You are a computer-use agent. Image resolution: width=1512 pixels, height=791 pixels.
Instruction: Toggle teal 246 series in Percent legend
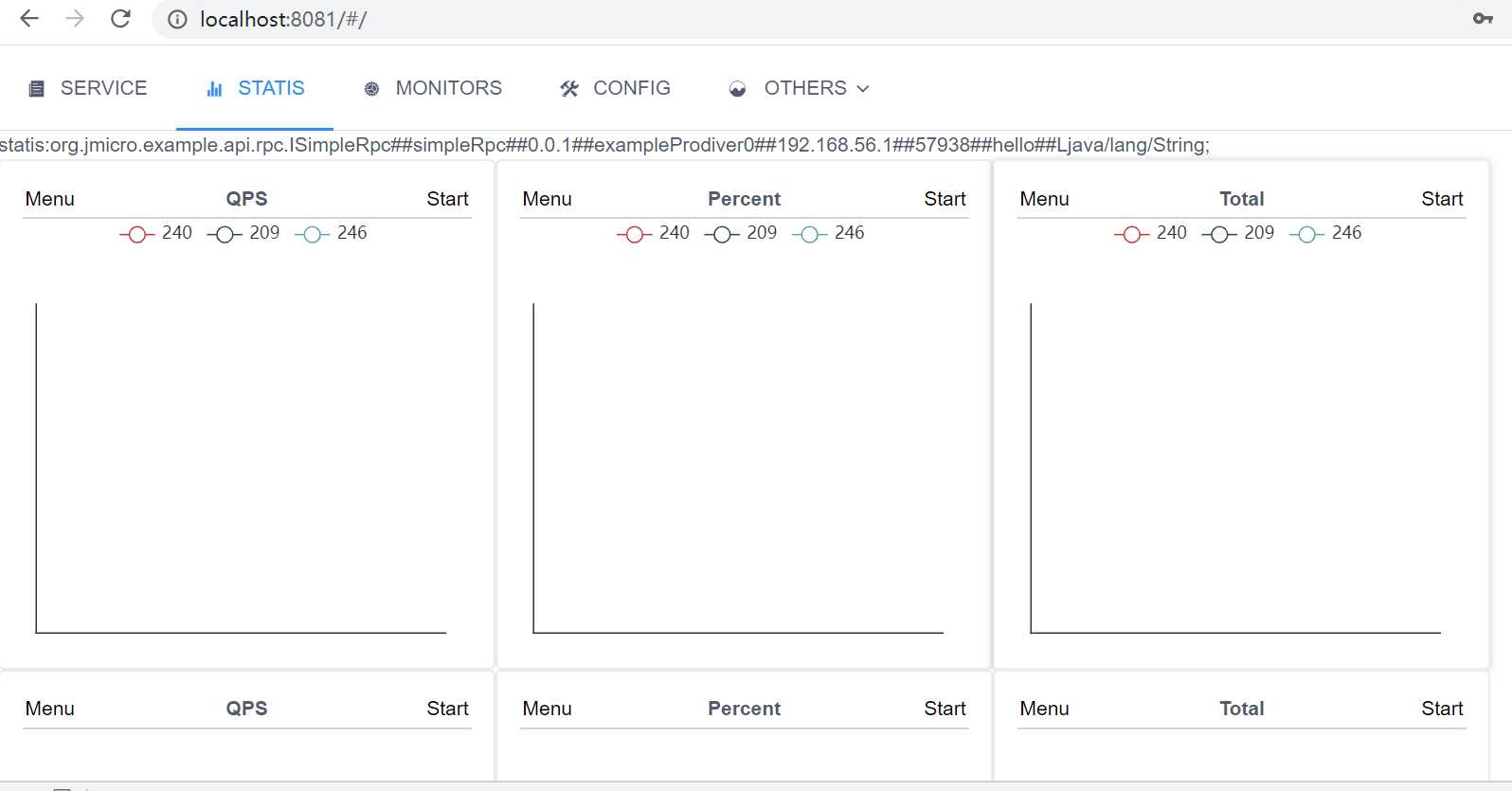pos(828,233)
